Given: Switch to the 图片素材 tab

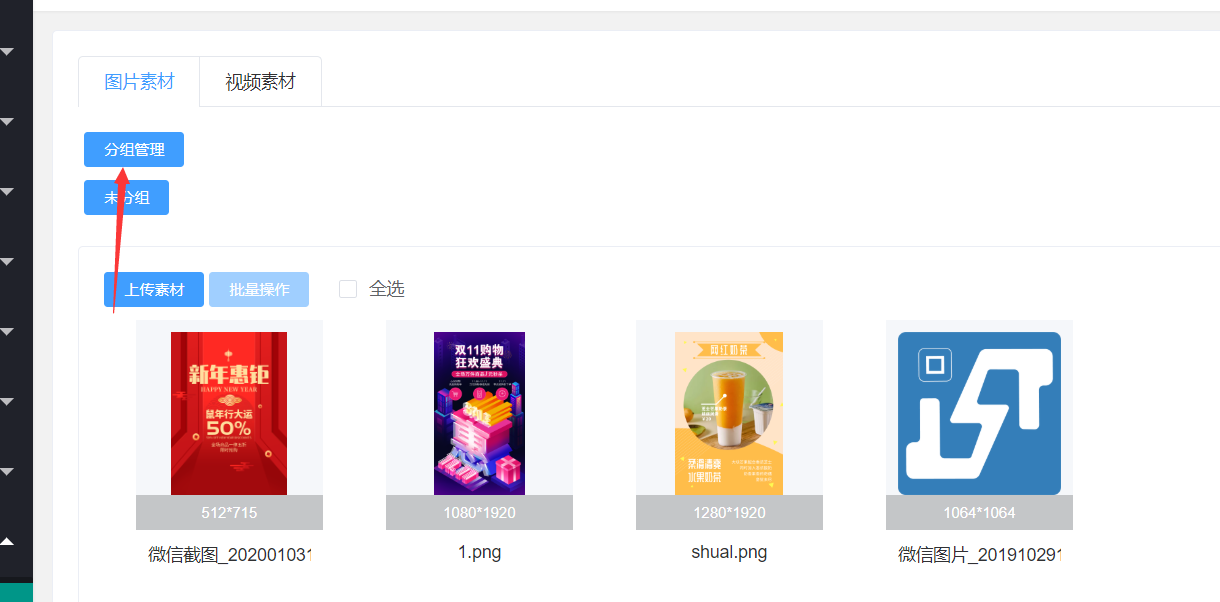Looking at the screenshot, I should [x=139, y=82].
